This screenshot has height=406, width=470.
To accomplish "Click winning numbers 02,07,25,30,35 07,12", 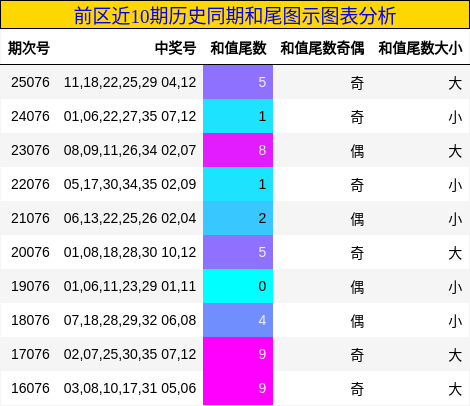I will [130, 354].
